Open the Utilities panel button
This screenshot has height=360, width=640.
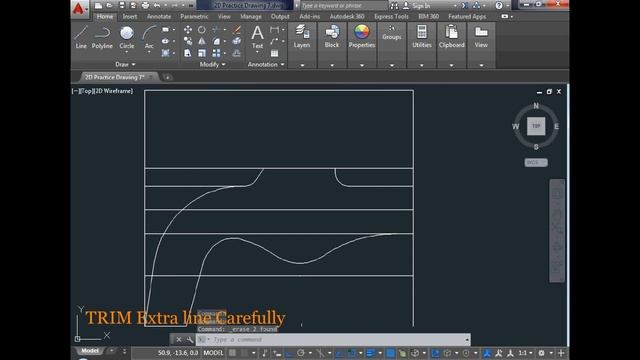point(422,37)
